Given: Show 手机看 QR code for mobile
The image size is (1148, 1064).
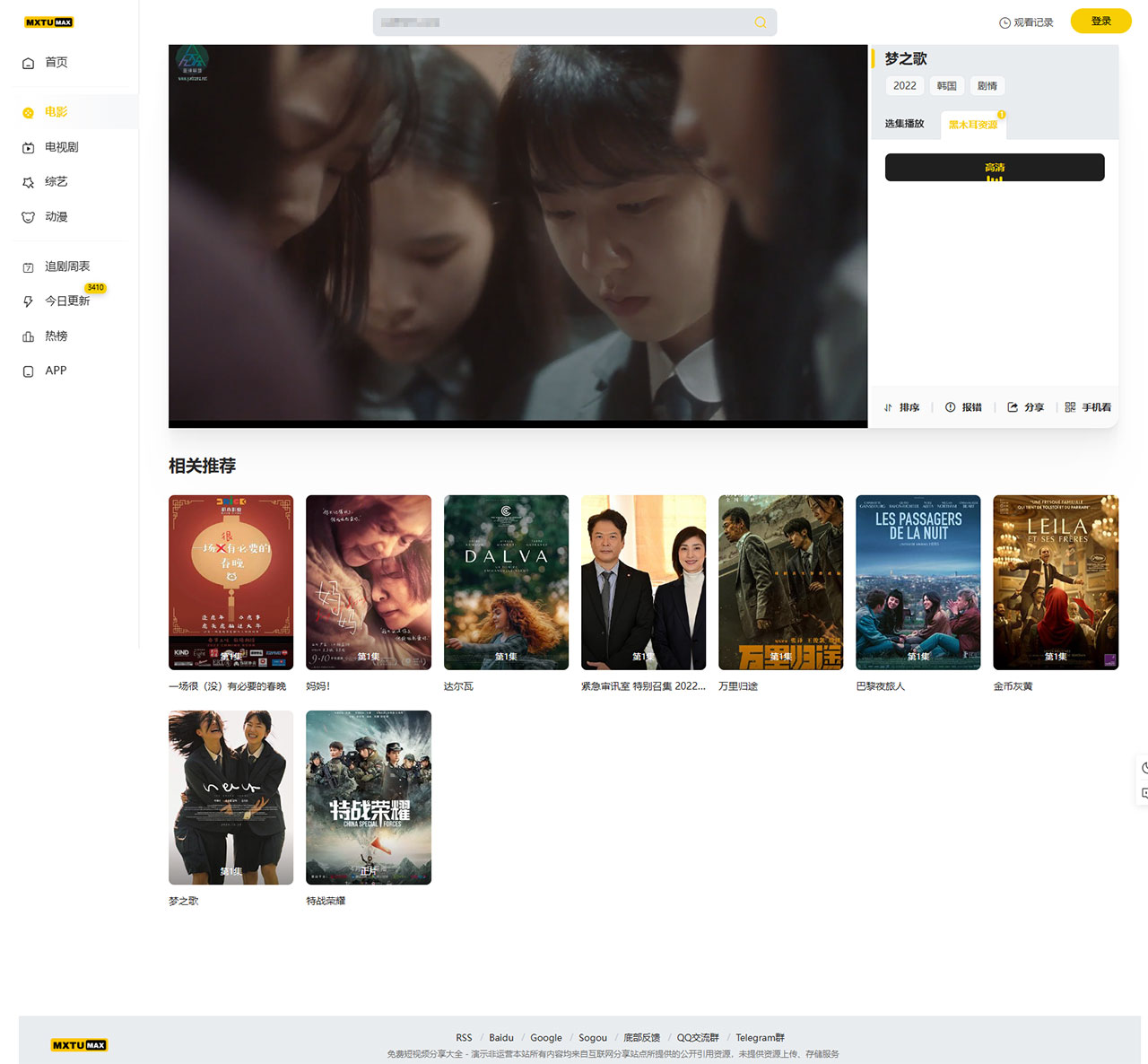Looking at the screenshot, I should click(1088, 407).
